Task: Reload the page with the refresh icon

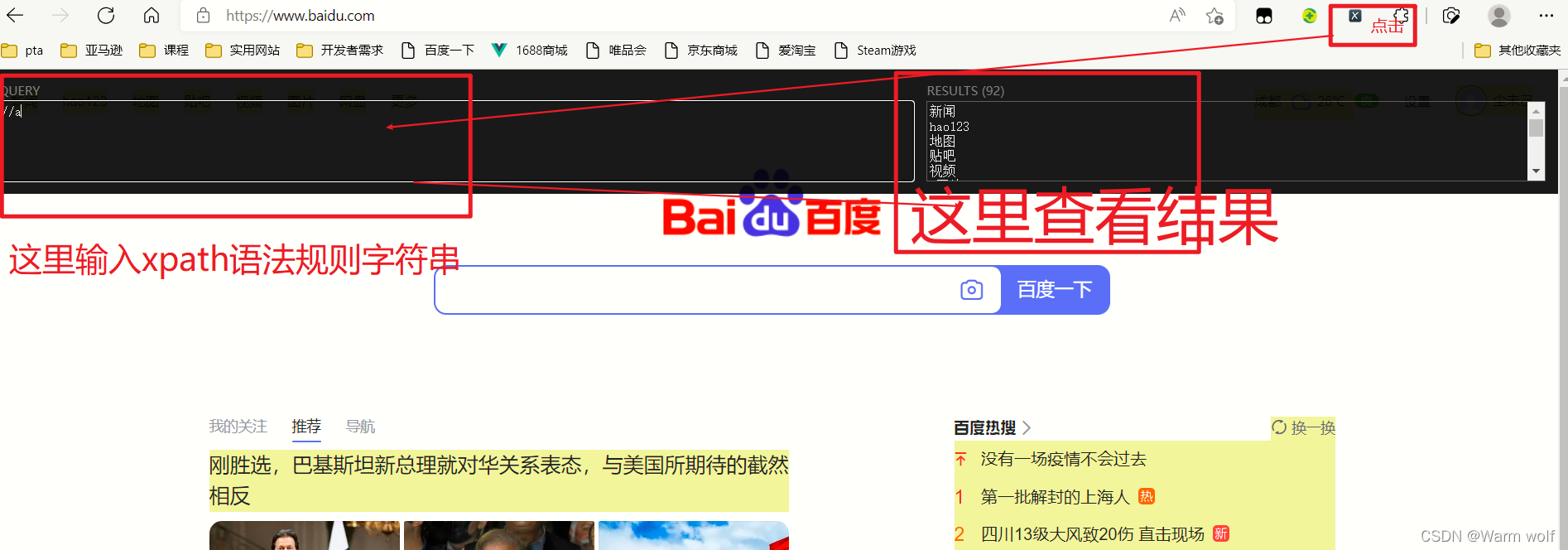Action: (106, 16)
